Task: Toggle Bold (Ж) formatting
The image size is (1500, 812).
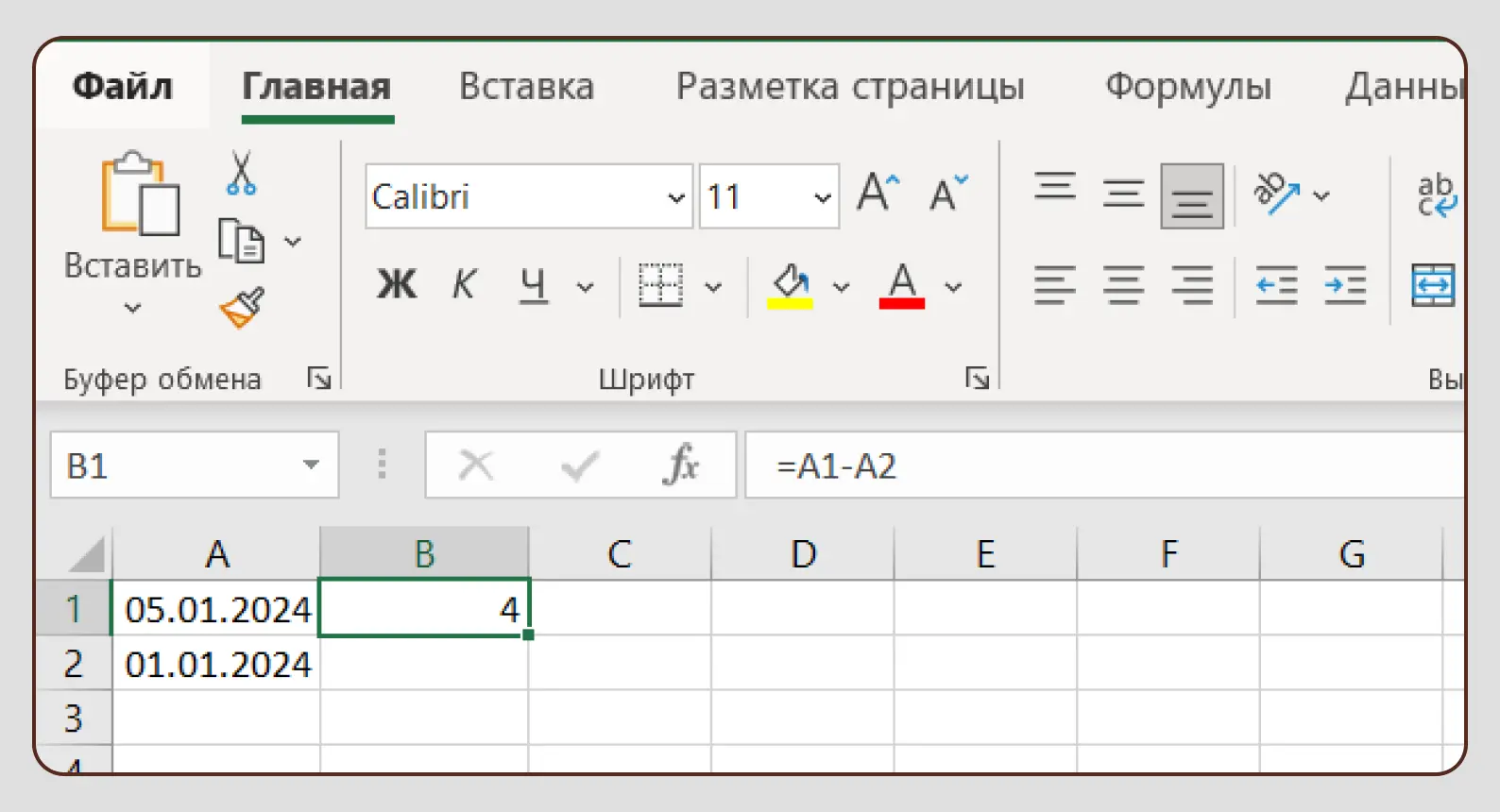Action: 397,284
